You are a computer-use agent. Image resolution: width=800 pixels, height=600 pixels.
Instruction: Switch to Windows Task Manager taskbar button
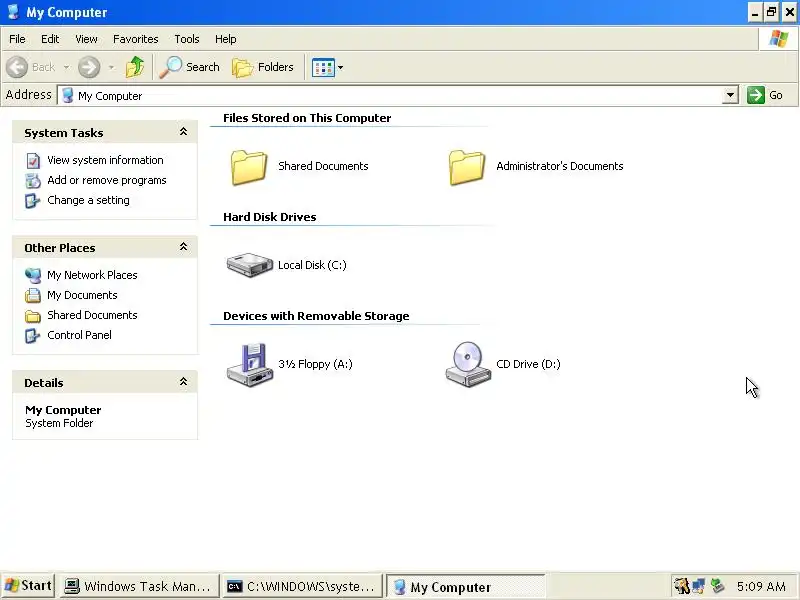138,586
